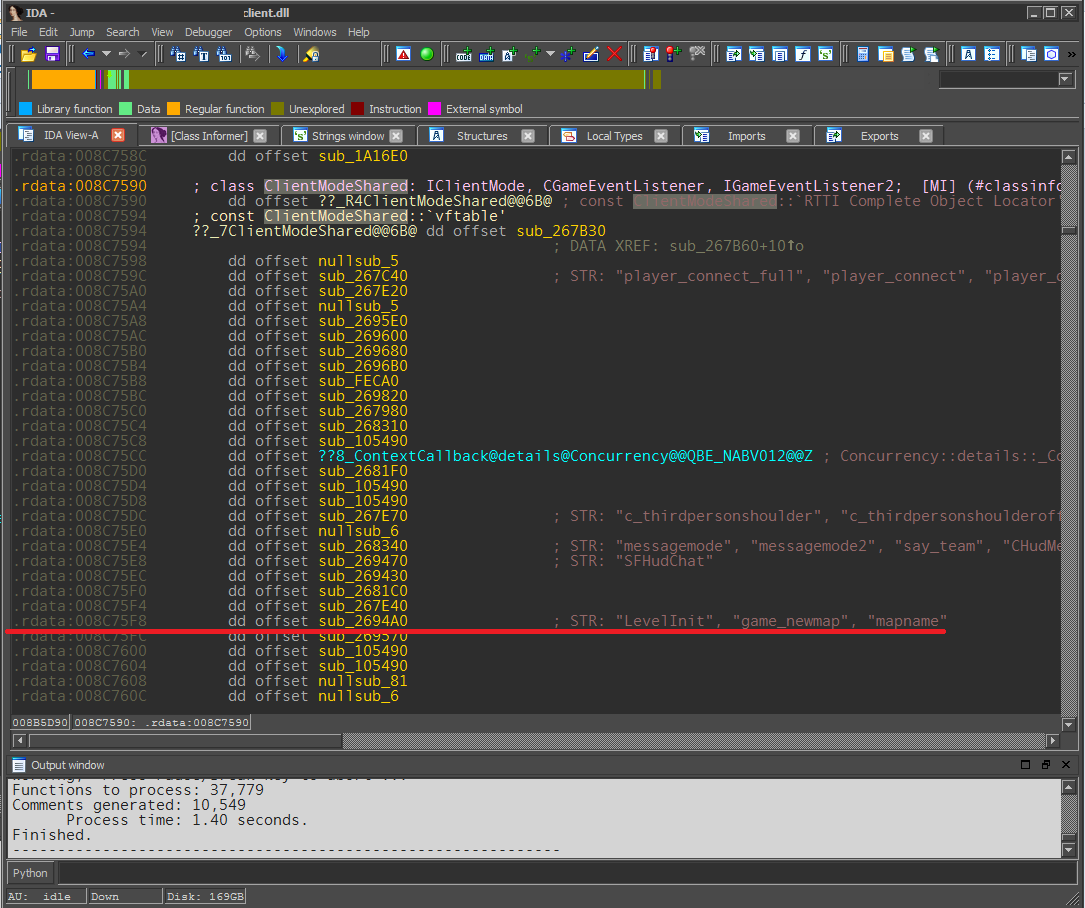Image resolution: width=1085 pixels, height=908 pixels.
Task: Switch to the Structures tab
Action: tap(482, 136)
